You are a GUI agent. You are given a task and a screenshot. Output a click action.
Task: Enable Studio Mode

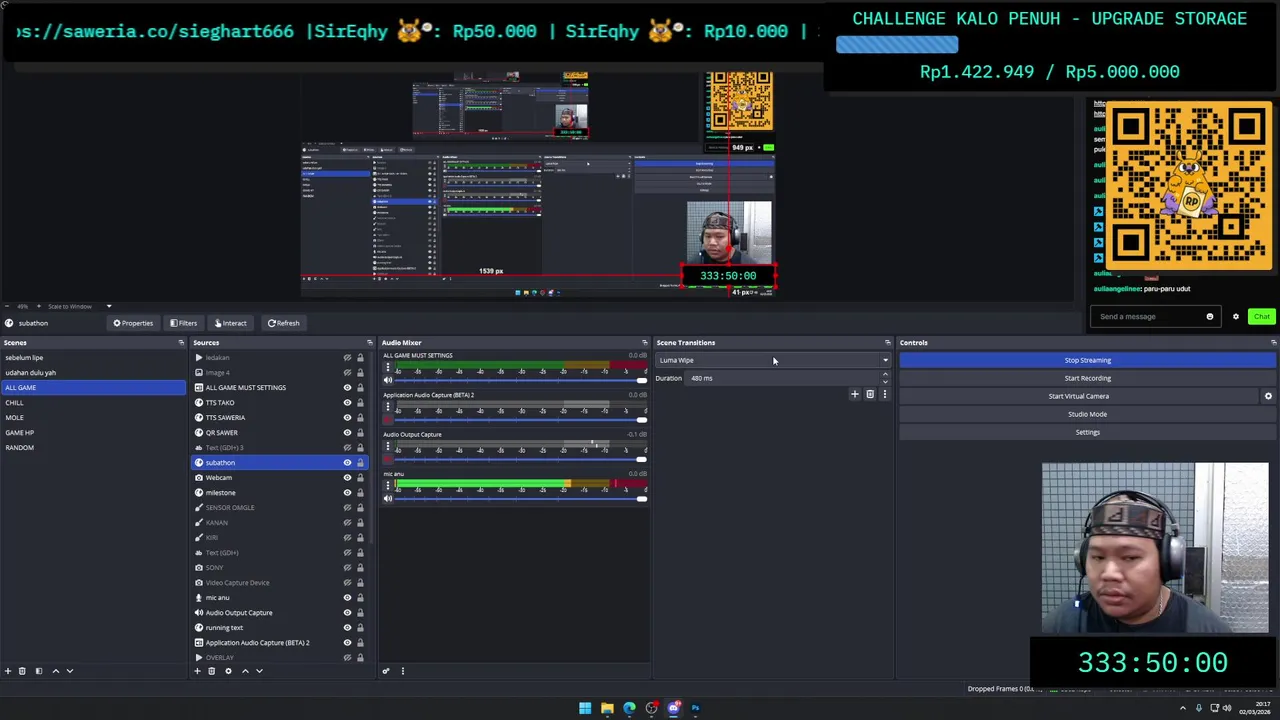(x=1087, y=414)
